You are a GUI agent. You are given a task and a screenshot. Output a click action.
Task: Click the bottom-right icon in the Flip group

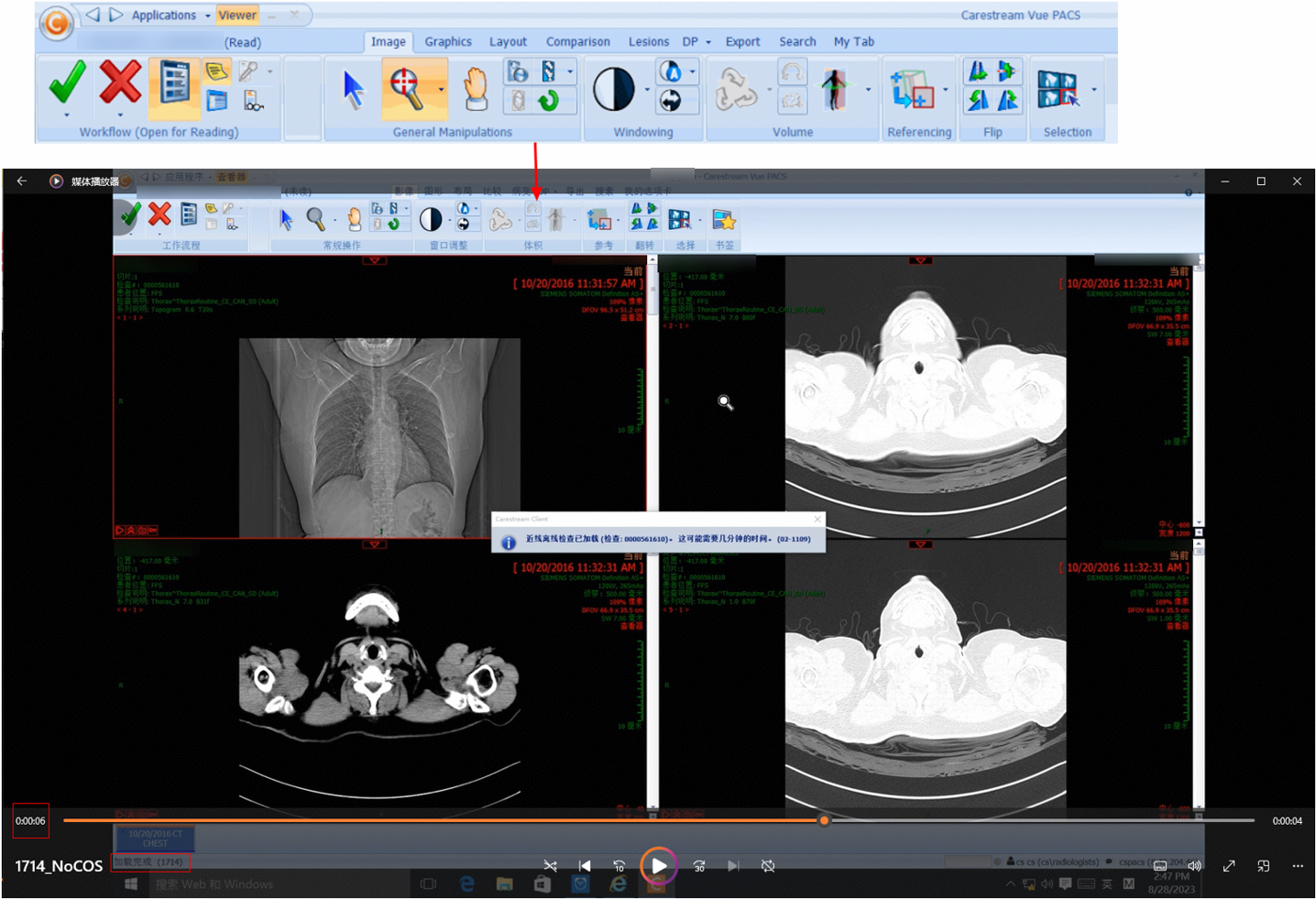point(1007,100)
